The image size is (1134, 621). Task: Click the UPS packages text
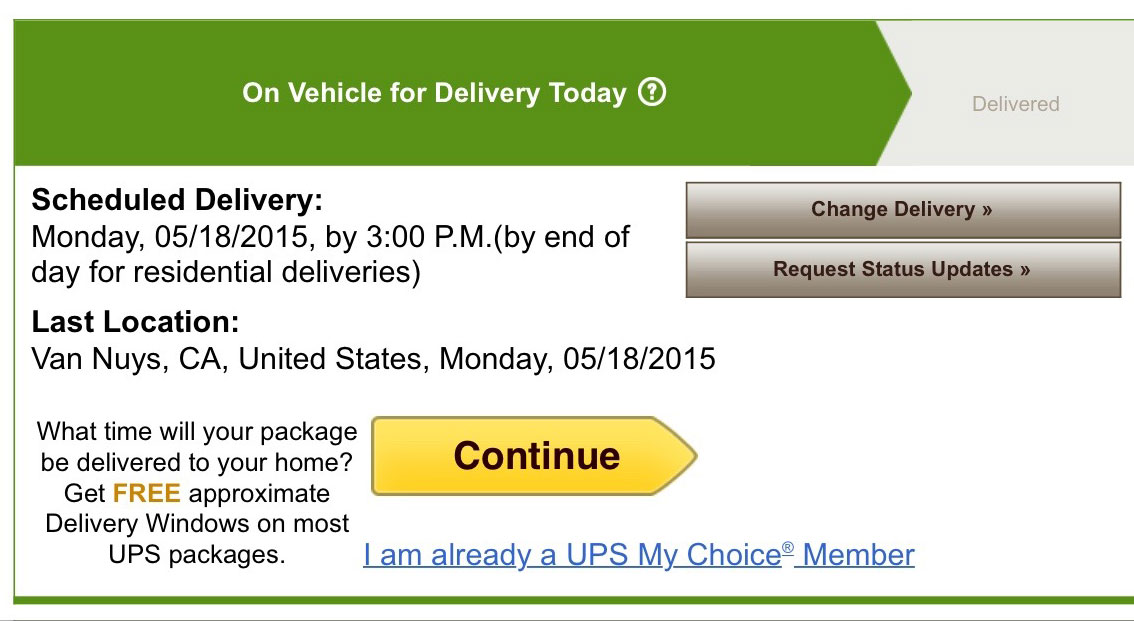point(197,554)
